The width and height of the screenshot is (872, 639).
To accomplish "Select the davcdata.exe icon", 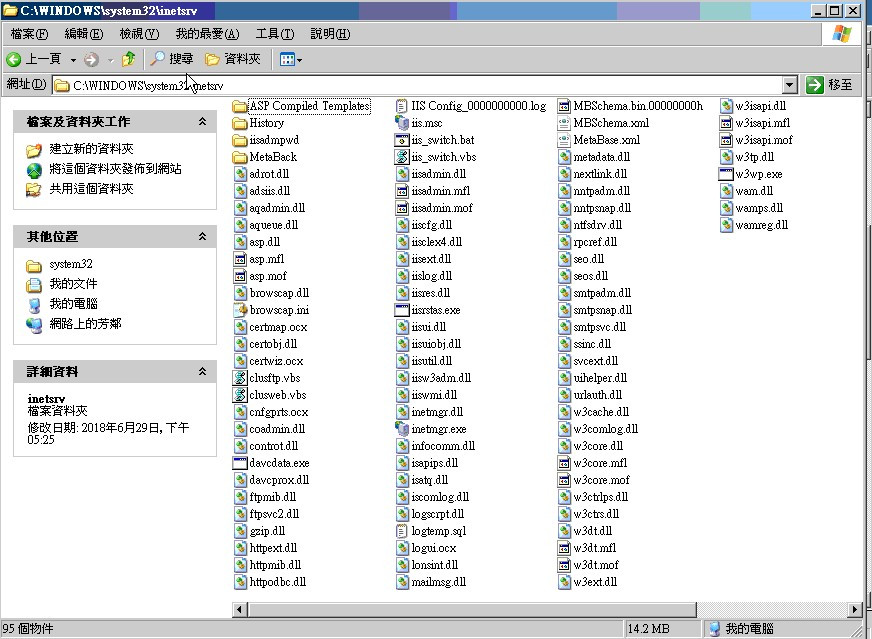I will coord(240,463).
